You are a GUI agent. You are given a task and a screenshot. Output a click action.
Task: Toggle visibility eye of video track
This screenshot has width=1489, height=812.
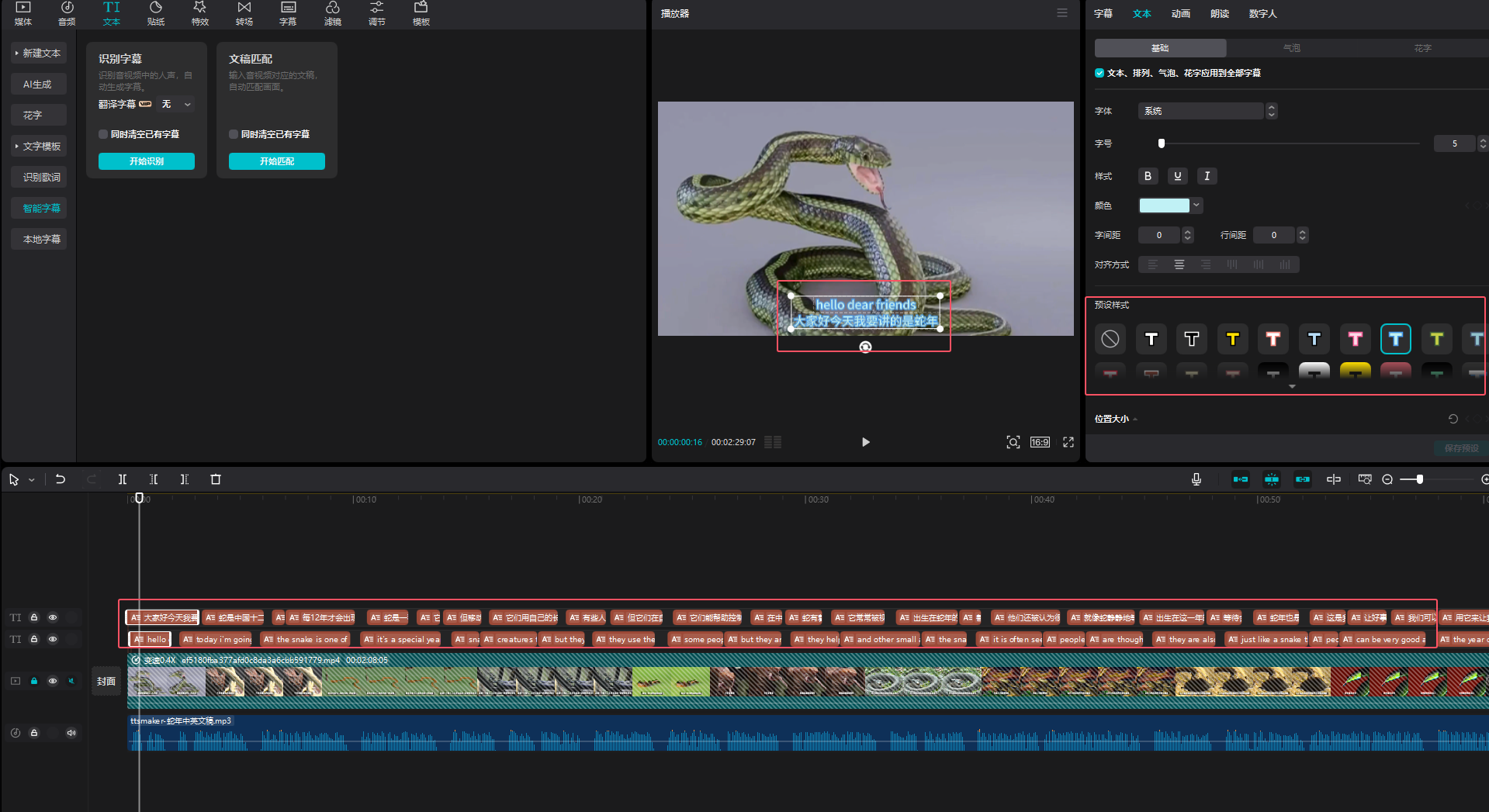coord(53,681)
